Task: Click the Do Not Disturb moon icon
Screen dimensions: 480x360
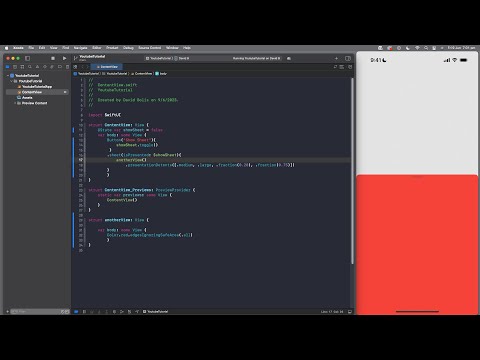Action: (x=408, y=48)
